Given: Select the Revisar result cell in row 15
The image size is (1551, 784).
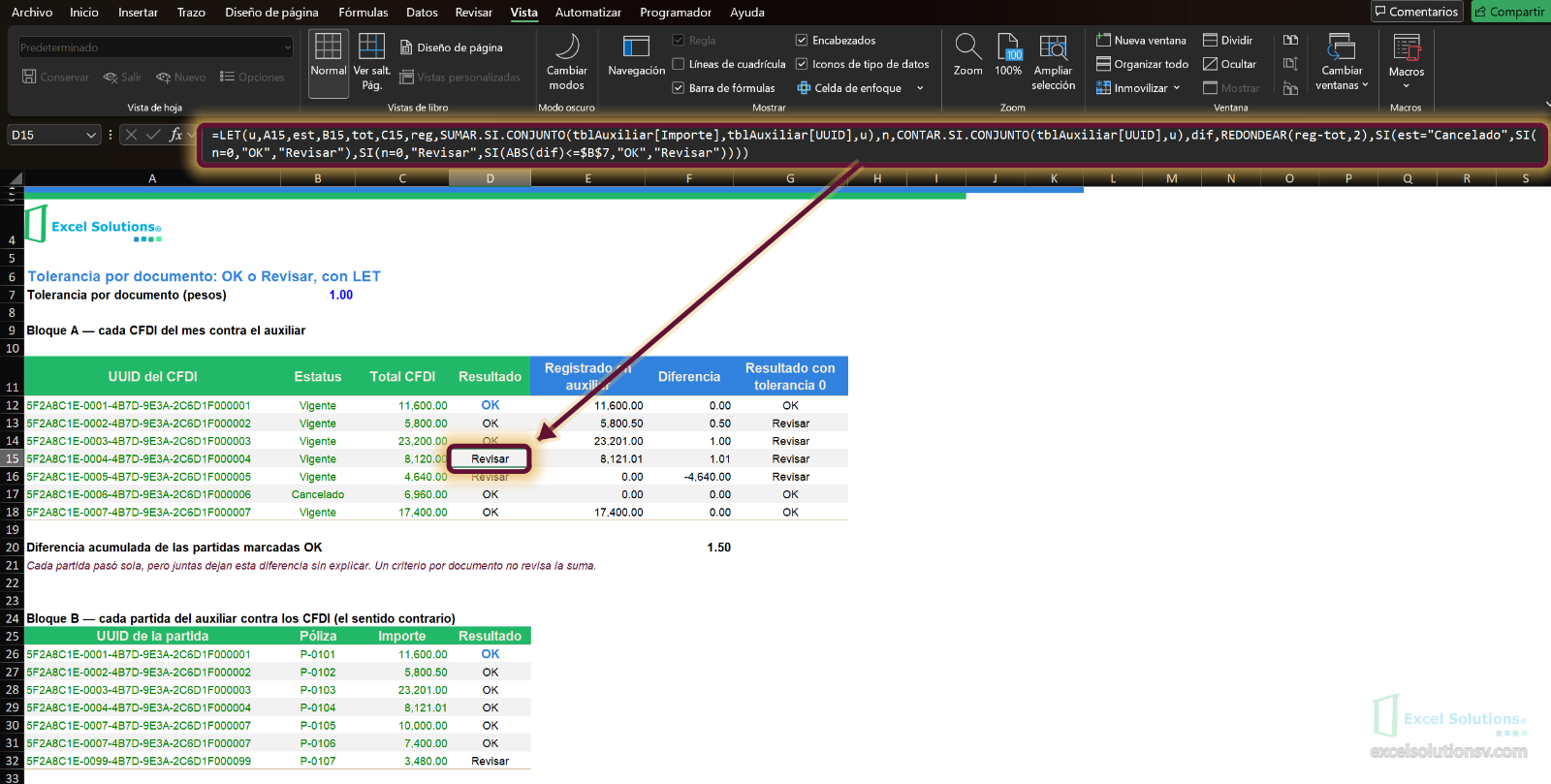Looking at the screenshot, I should pyautogui.click(x=490, y=458).
